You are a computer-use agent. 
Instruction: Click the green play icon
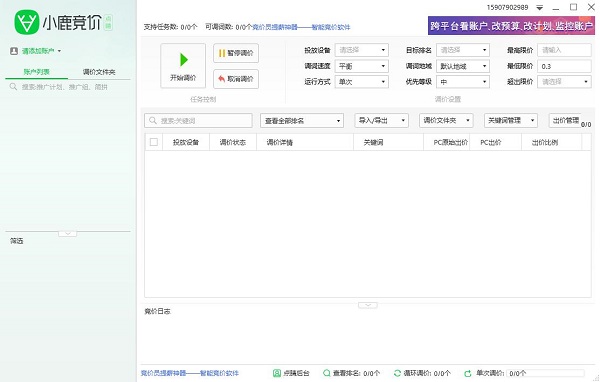pos(184,59)
